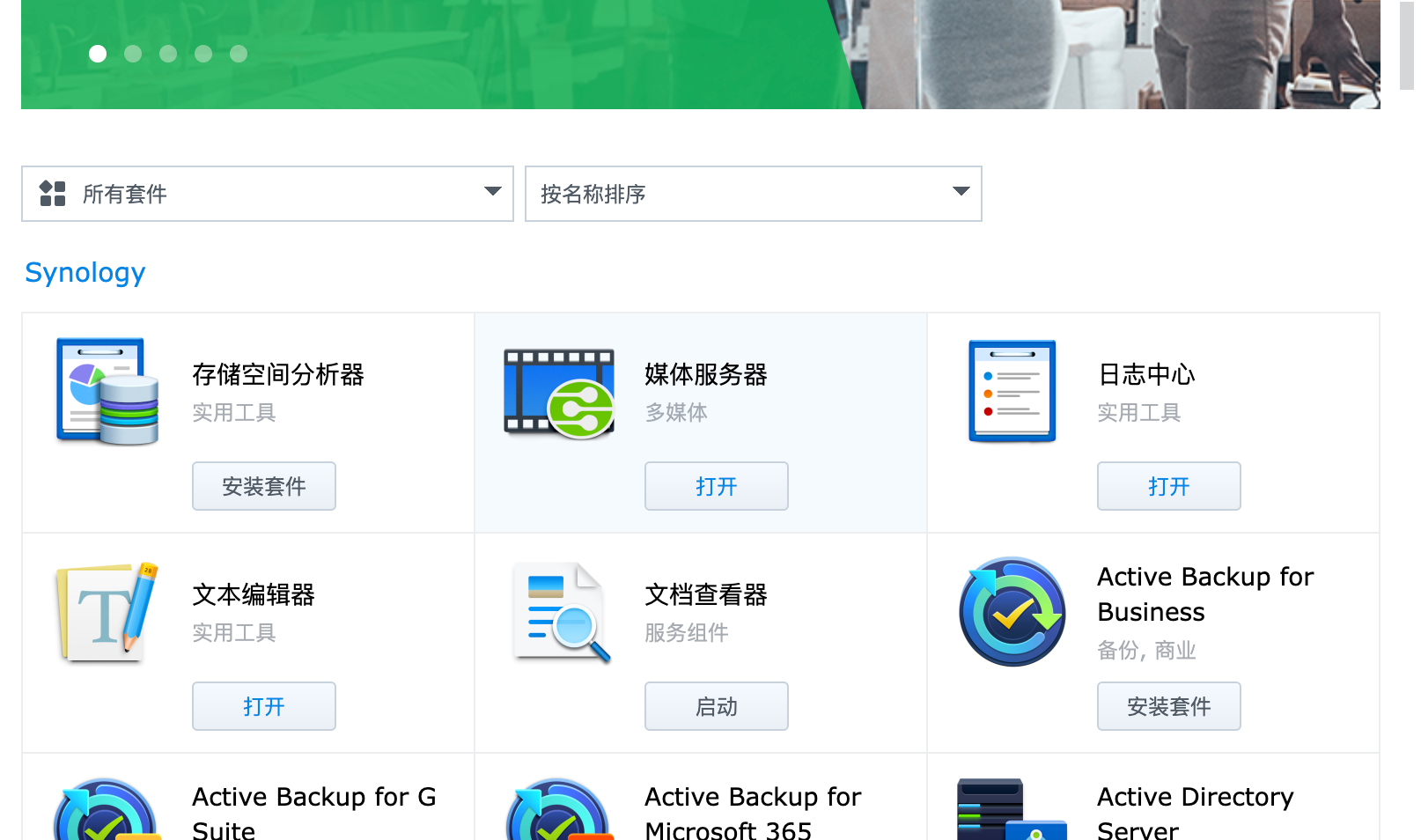The height and width of the screenshot is (840, 1421).
Task: Click the 备份, 商业 category label
Action: coord(1146,650)
